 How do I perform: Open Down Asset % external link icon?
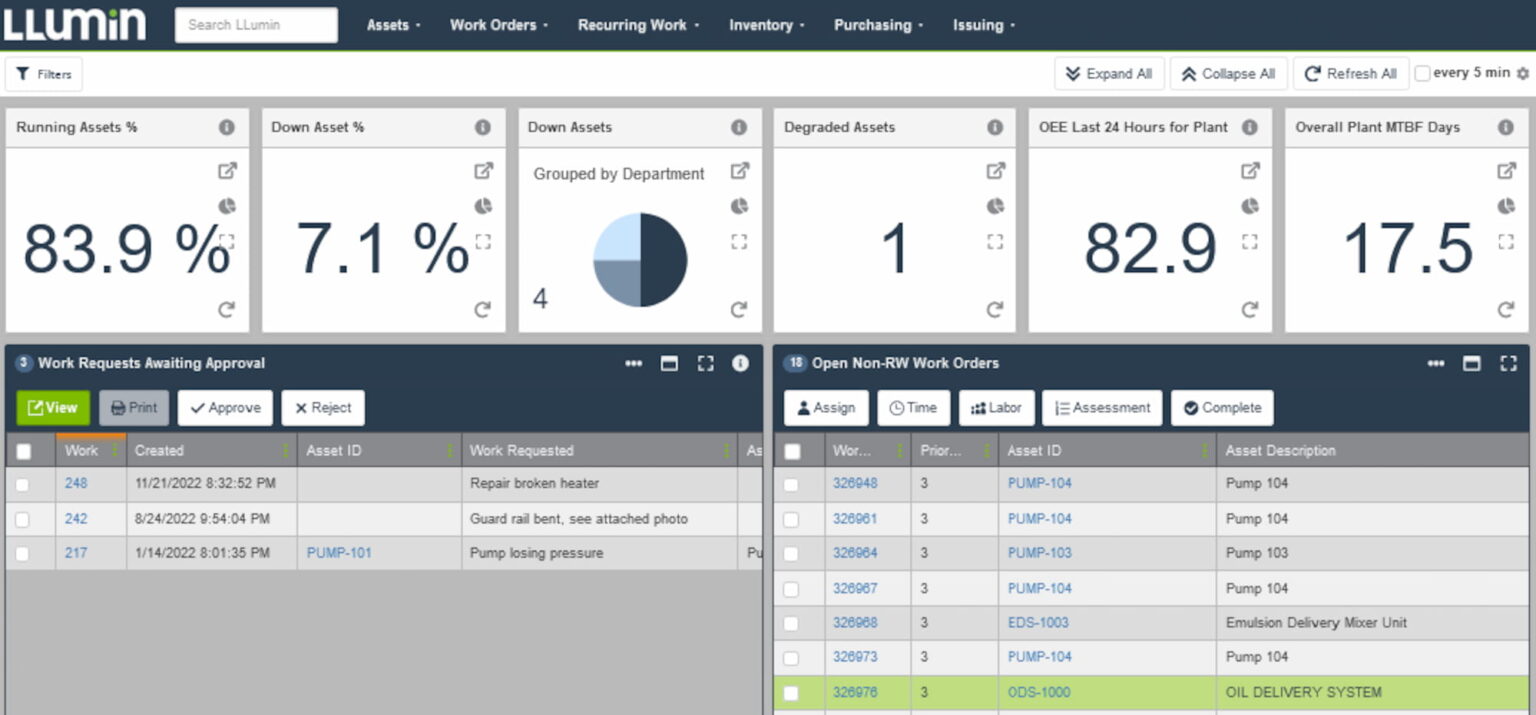pyautogui.click(x=483, y=171)
